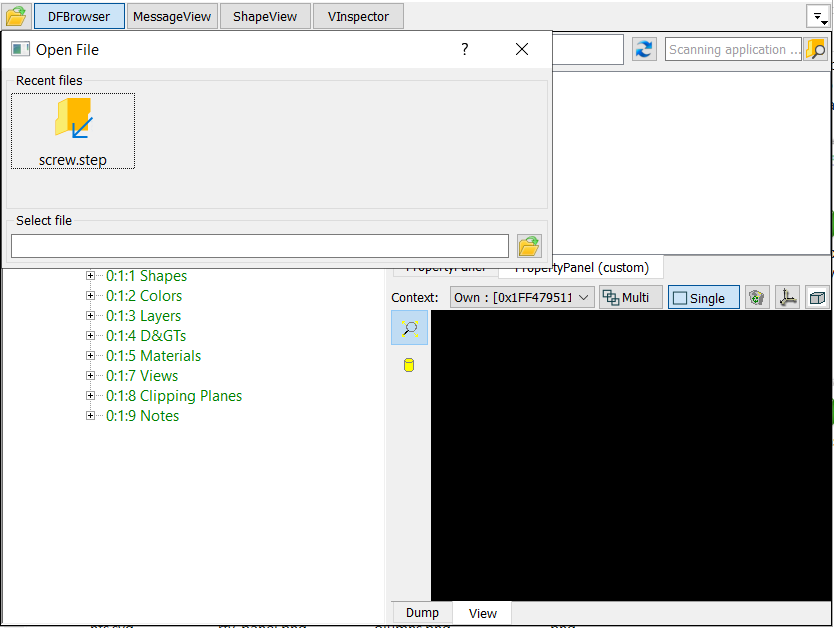Click the 3D cube view icon

coord(818,298)
